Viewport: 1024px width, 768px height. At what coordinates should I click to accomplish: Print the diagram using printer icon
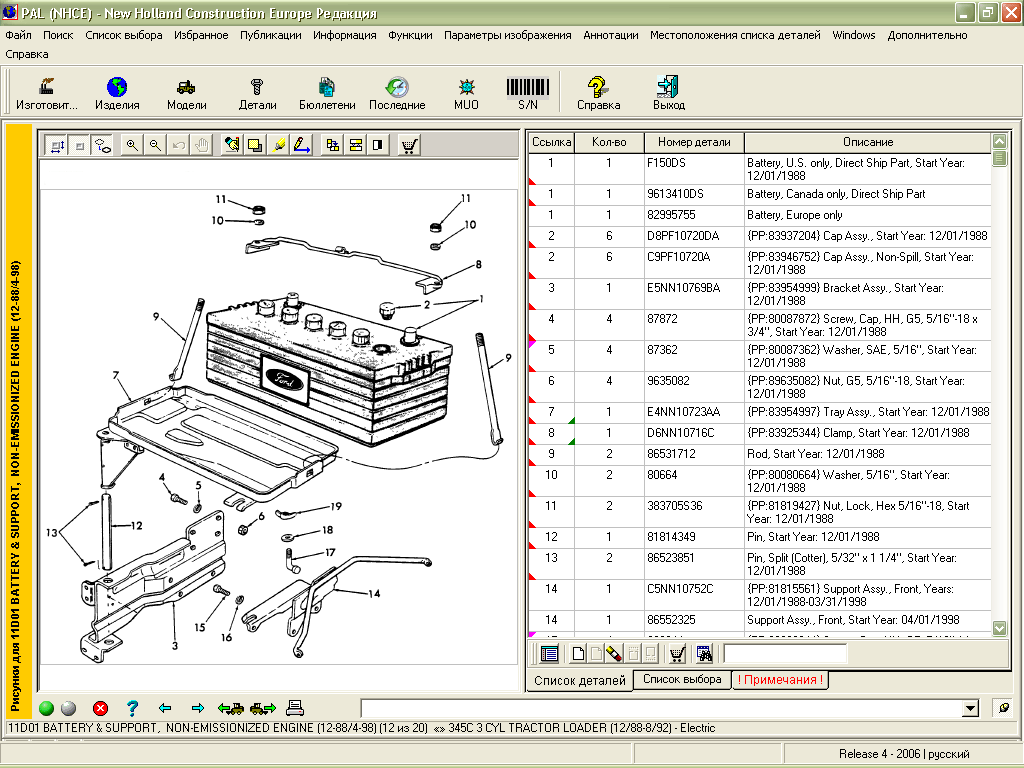click(x=295, y=708)
